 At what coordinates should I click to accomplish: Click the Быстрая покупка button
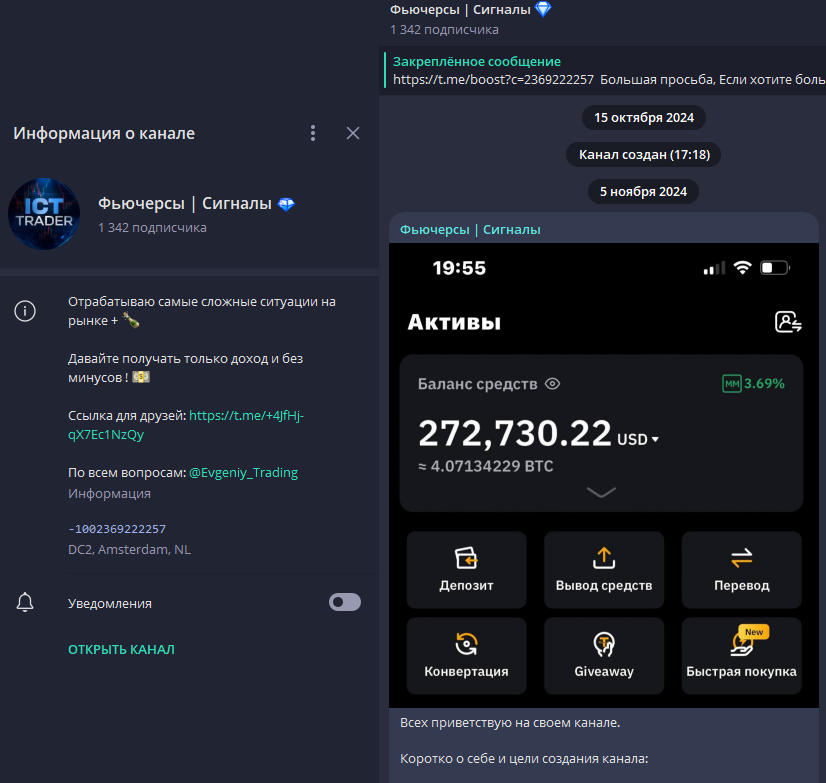[x=742, y=656]
